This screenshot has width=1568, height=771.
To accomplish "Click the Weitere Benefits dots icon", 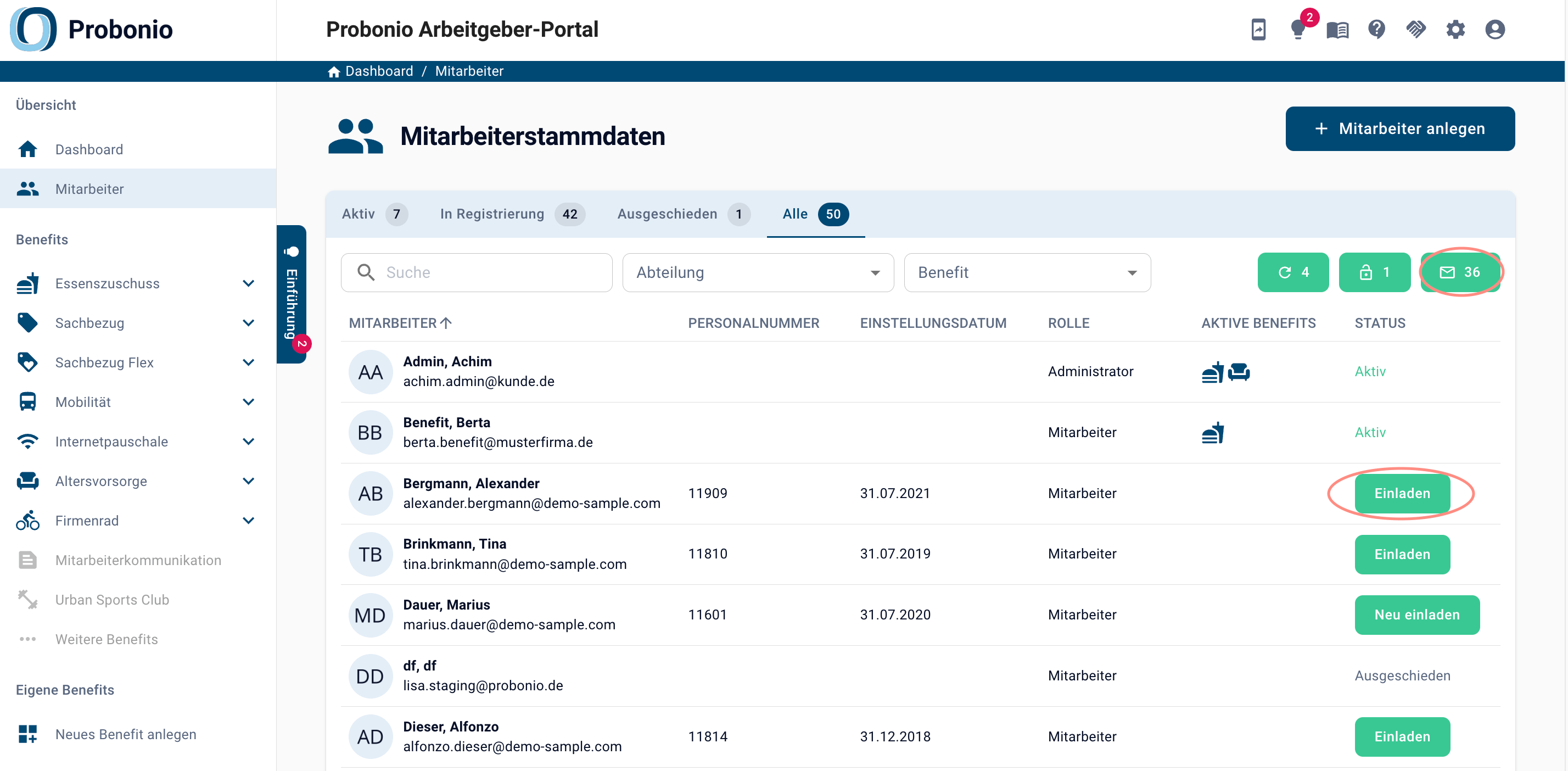I will pos(27,639).
